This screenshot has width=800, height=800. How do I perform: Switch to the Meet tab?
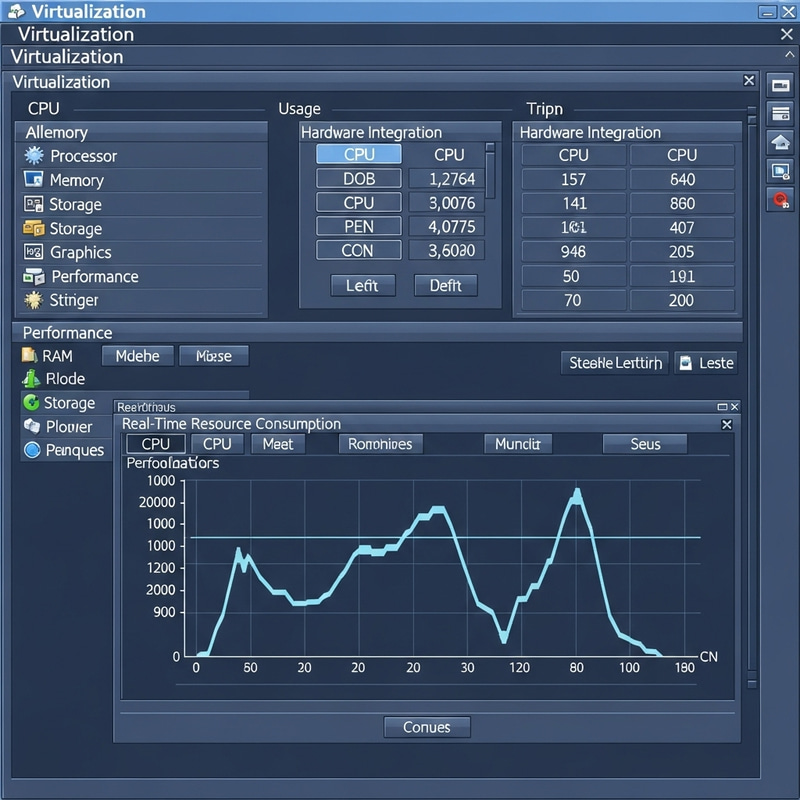pyautogui.click(x=277, y=444)
